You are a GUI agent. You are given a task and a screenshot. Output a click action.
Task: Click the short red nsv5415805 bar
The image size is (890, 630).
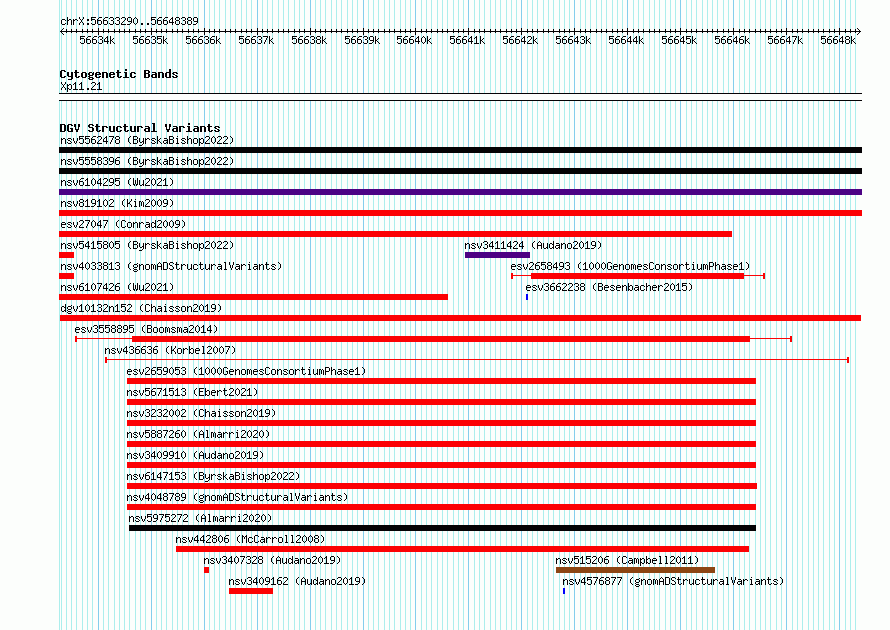point(66,255)
